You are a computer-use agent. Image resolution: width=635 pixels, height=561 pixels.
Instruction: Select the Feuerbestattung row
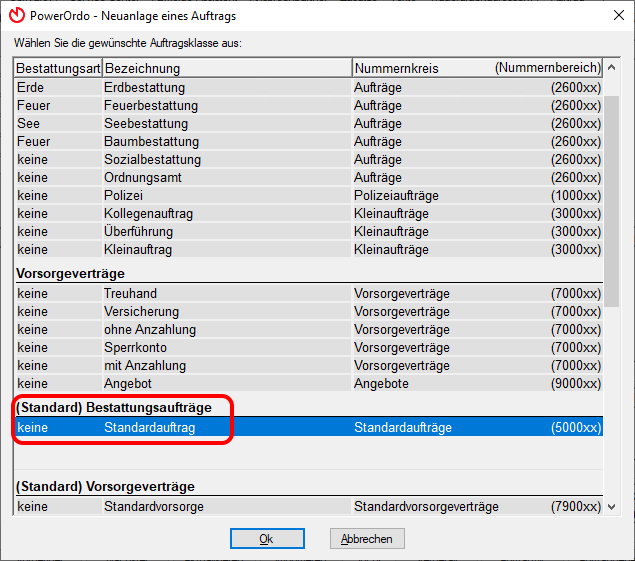tap(309, 106)
